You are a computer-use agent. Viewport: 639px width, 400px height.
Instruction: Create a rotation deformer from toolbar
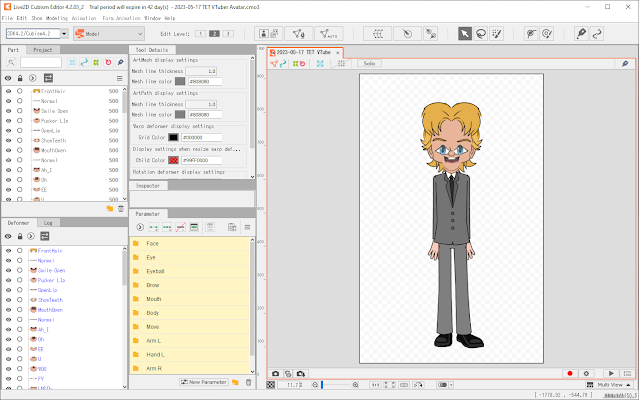coord(408,33)
